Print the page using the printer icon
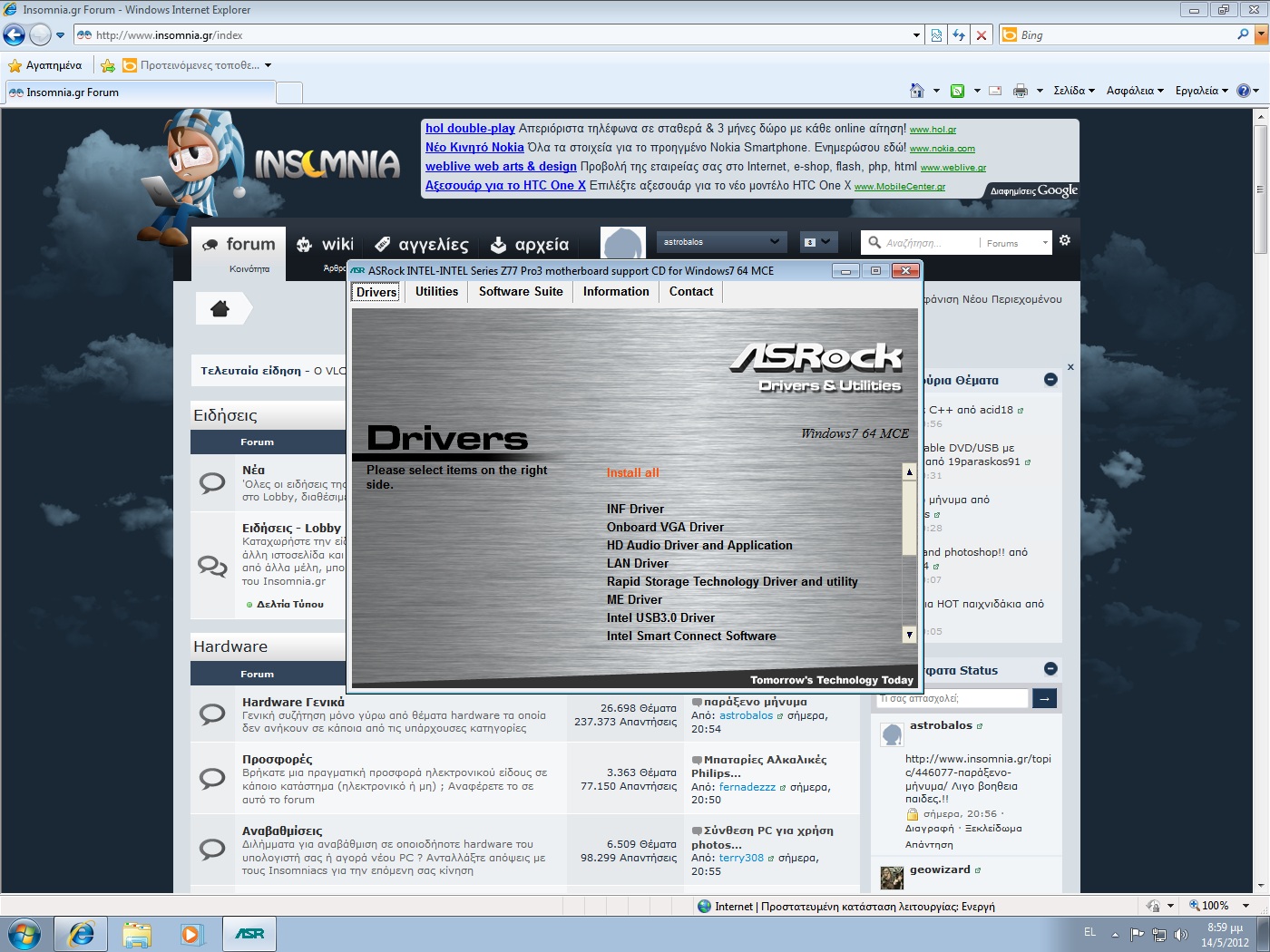 pyautogui.click(x=1021, y=91)
